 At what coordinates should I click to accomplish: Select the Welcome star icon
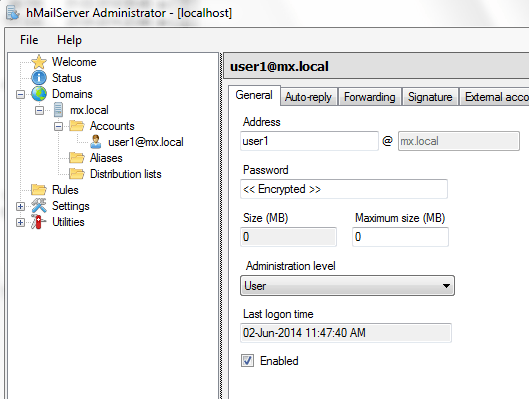pos(39,62)
